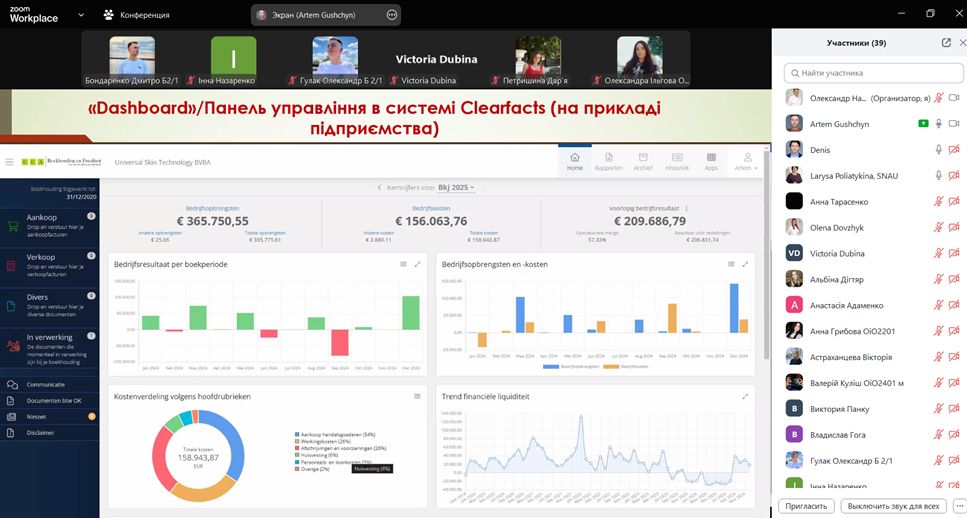The height and width of the screenshot is (518, 967).
Task: Expand Bedrijfsresultaat per boekperiode chart fullscreen
Action: click(418, 264)
